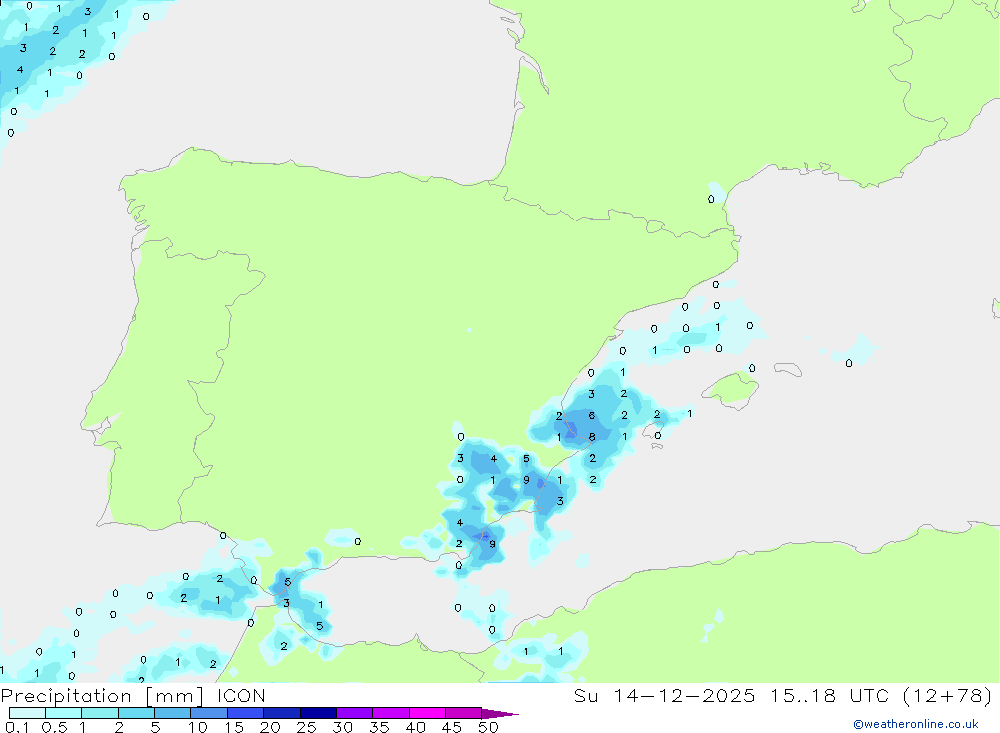This screenshot has width=1000, height=733.
Task: Select the 40–45 mm magenta legend swatch
Action: tap(427, 713)
